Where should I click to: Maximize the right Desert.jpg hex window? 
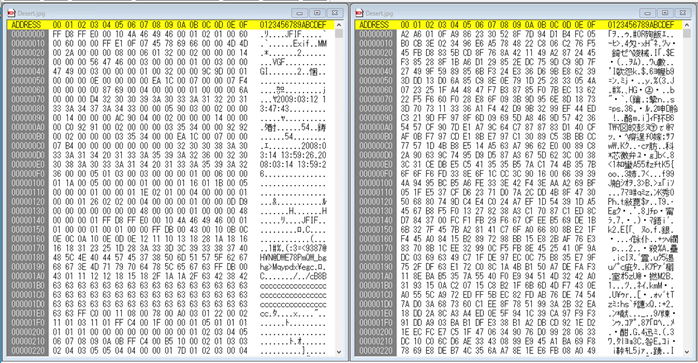pyautogui.click(x=666, y=13)
